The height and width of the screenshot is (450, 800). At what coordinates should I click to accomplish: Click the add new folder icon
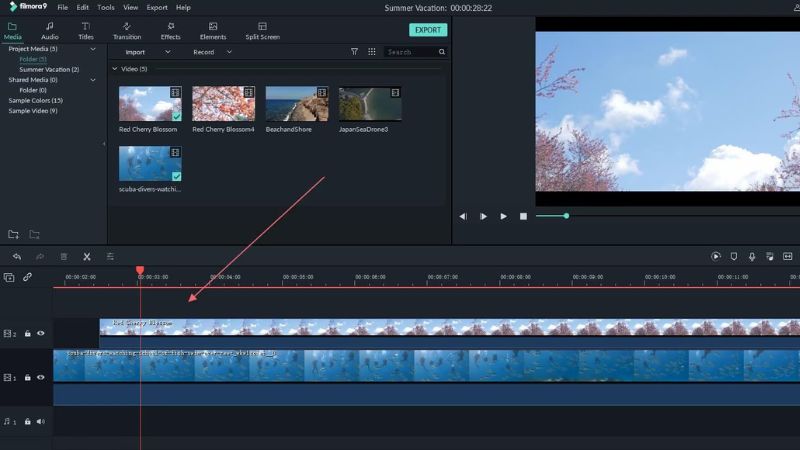click(13, 235)
